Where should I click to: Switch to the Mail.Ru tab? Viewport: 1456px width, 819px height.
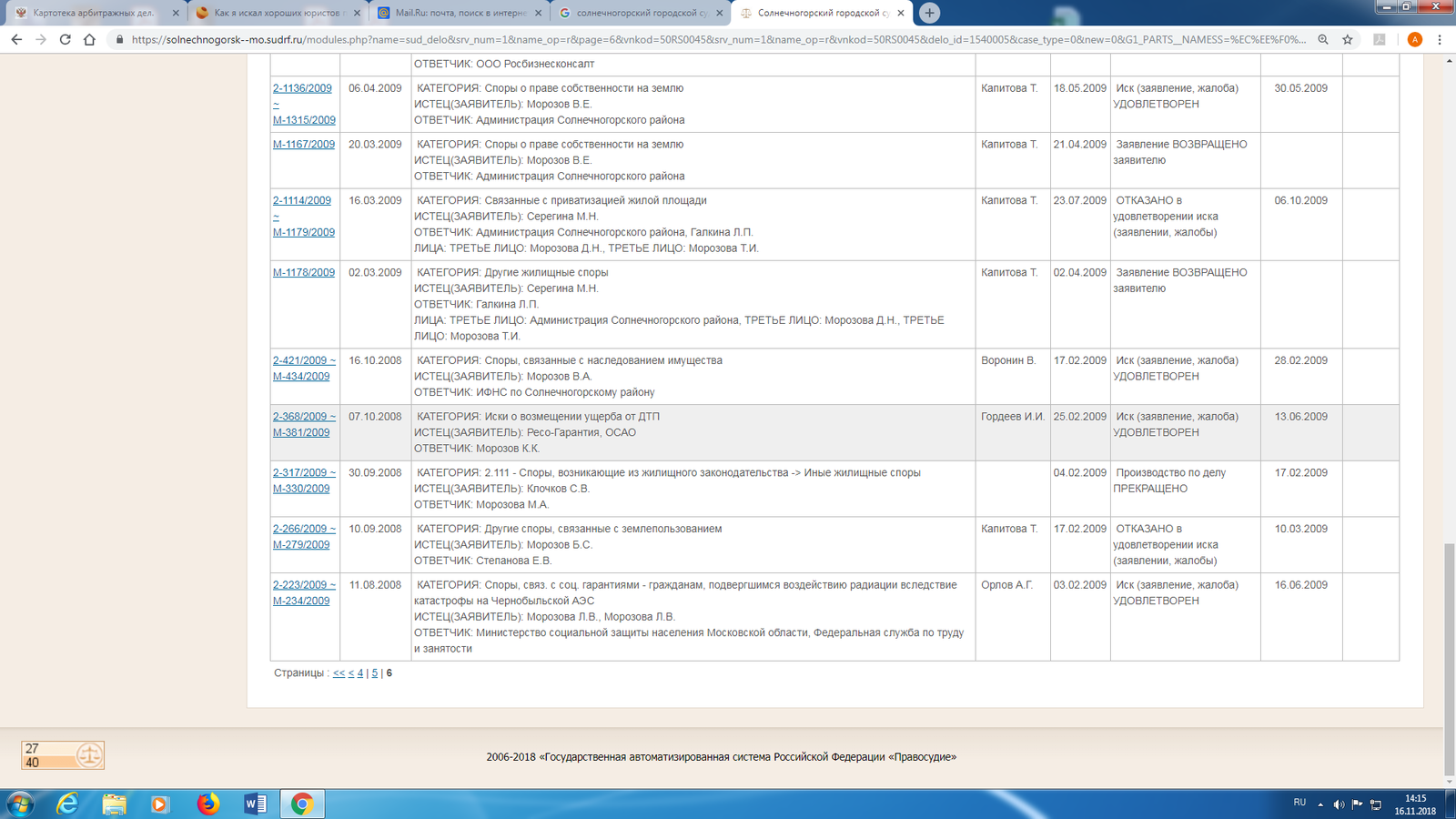coord(459,13)
